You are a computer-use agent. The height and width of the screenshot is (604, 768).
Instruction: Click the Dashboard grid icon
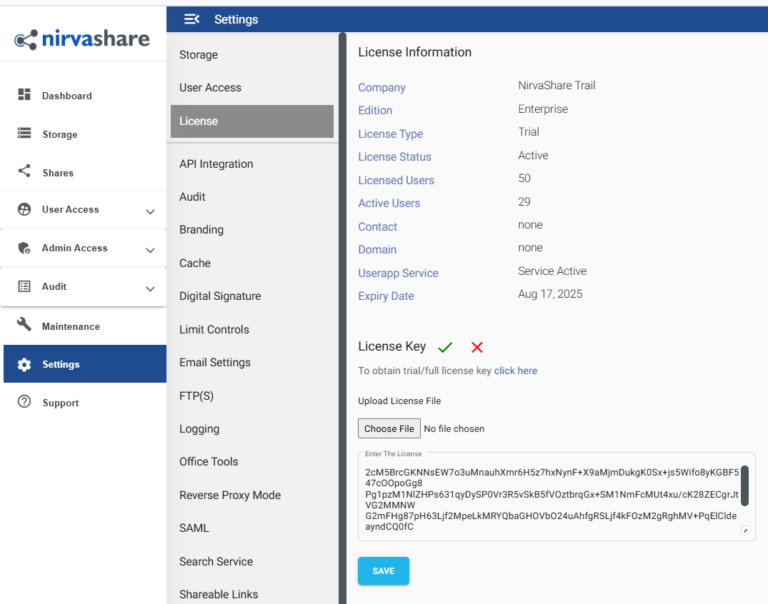pyautogui.click(x=24, y=95)
